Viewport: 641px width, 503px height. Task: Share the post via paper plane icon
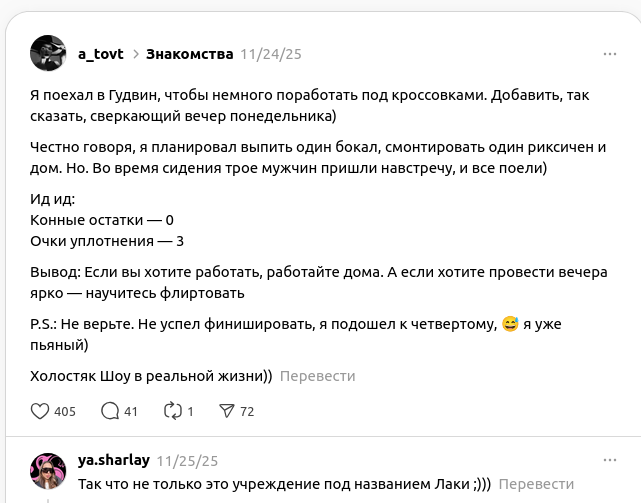[x=226, y=411]
